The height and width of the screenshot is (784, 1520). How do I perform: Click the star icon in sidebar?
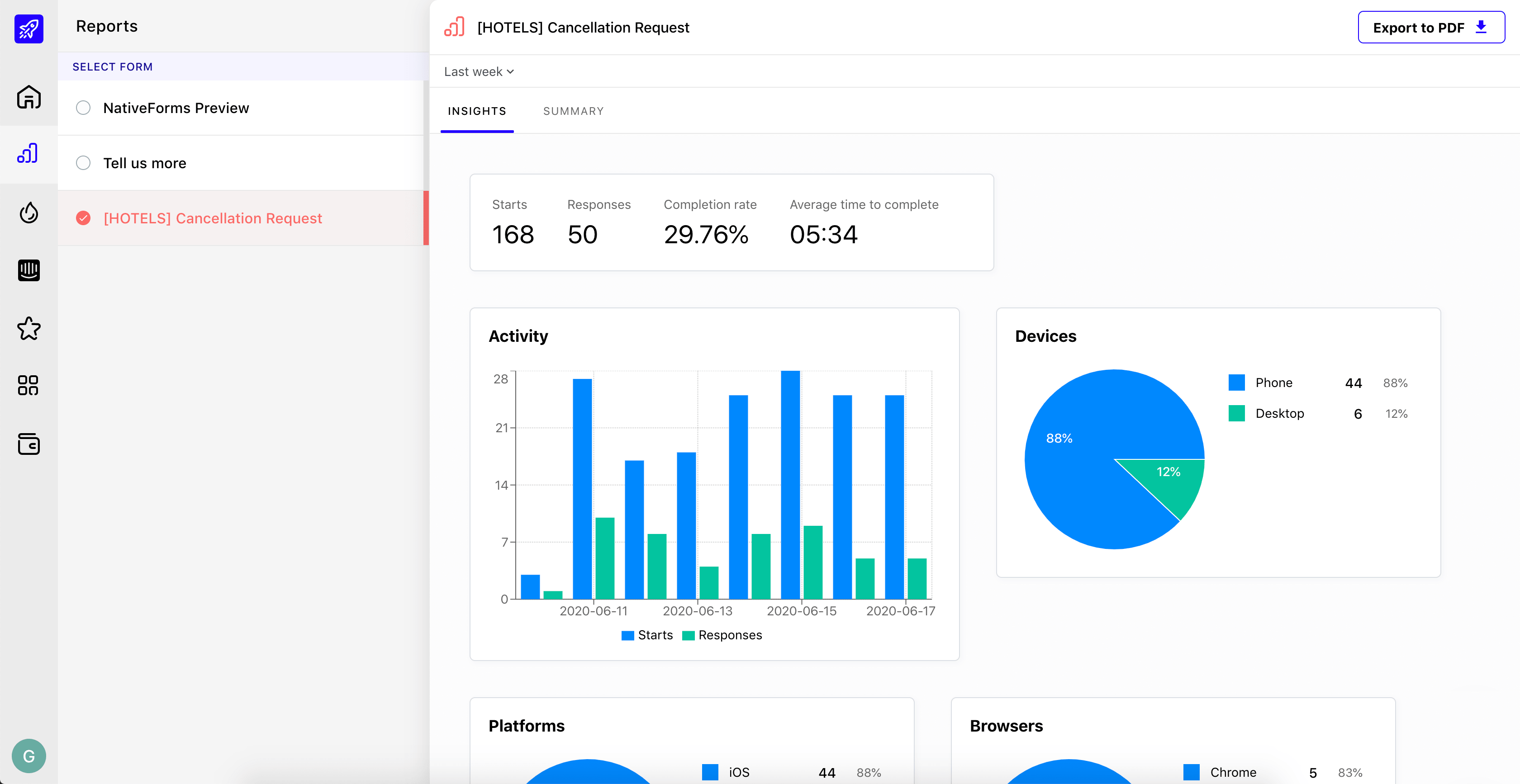pyautogui.click(x=28, y=328)
